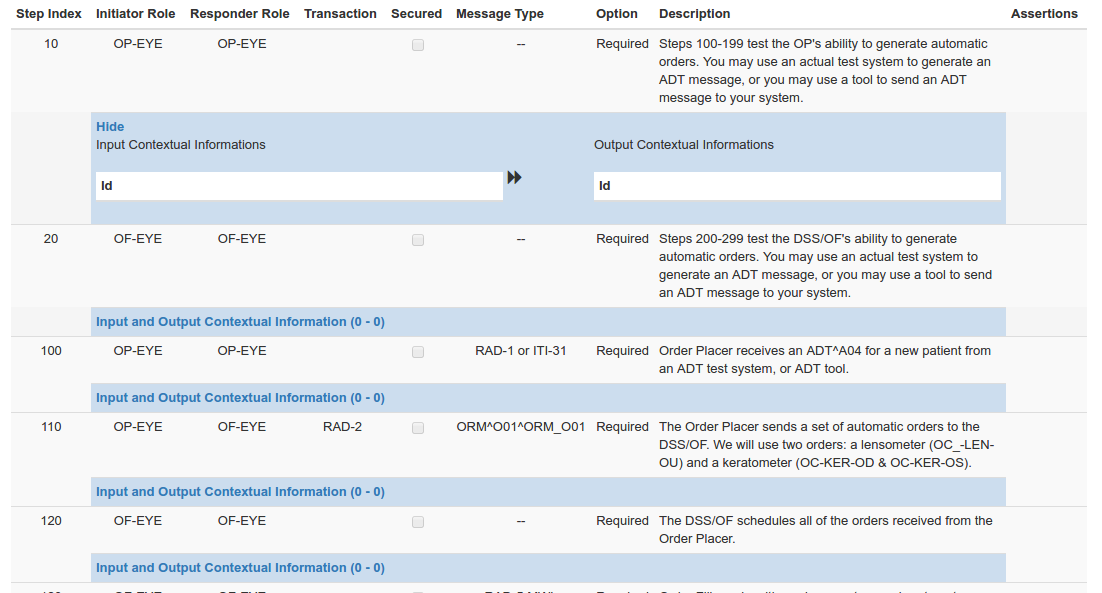
Task: Select the Transaction column header
Action: pos(340,14)
